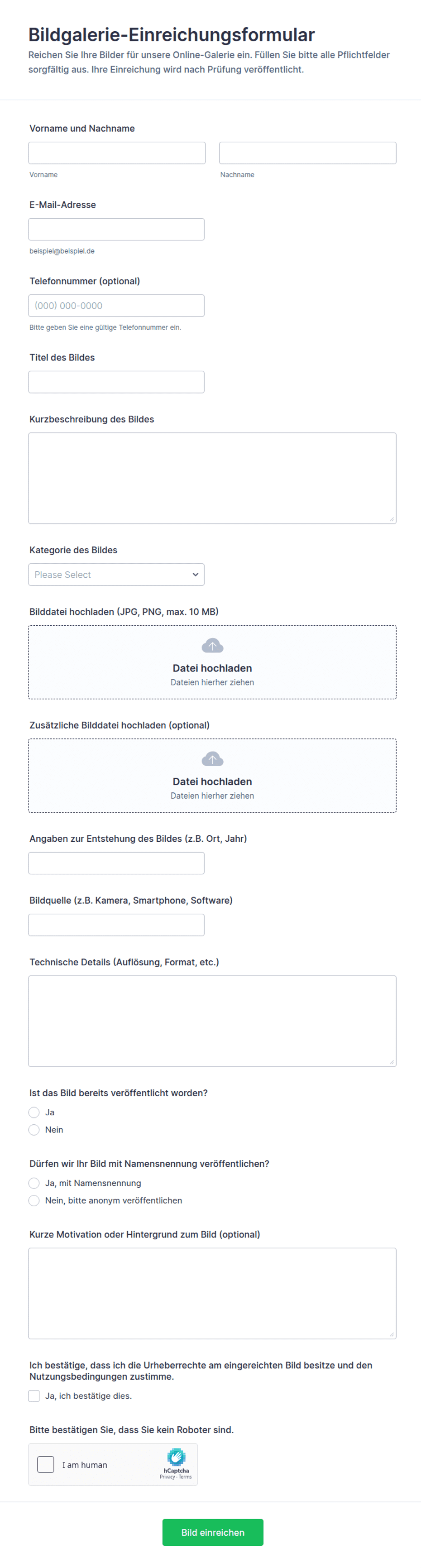Click the resize grip of Kurzbeschreibung textarea
Screen dimensions: 421x1568
tap(391, 519)
